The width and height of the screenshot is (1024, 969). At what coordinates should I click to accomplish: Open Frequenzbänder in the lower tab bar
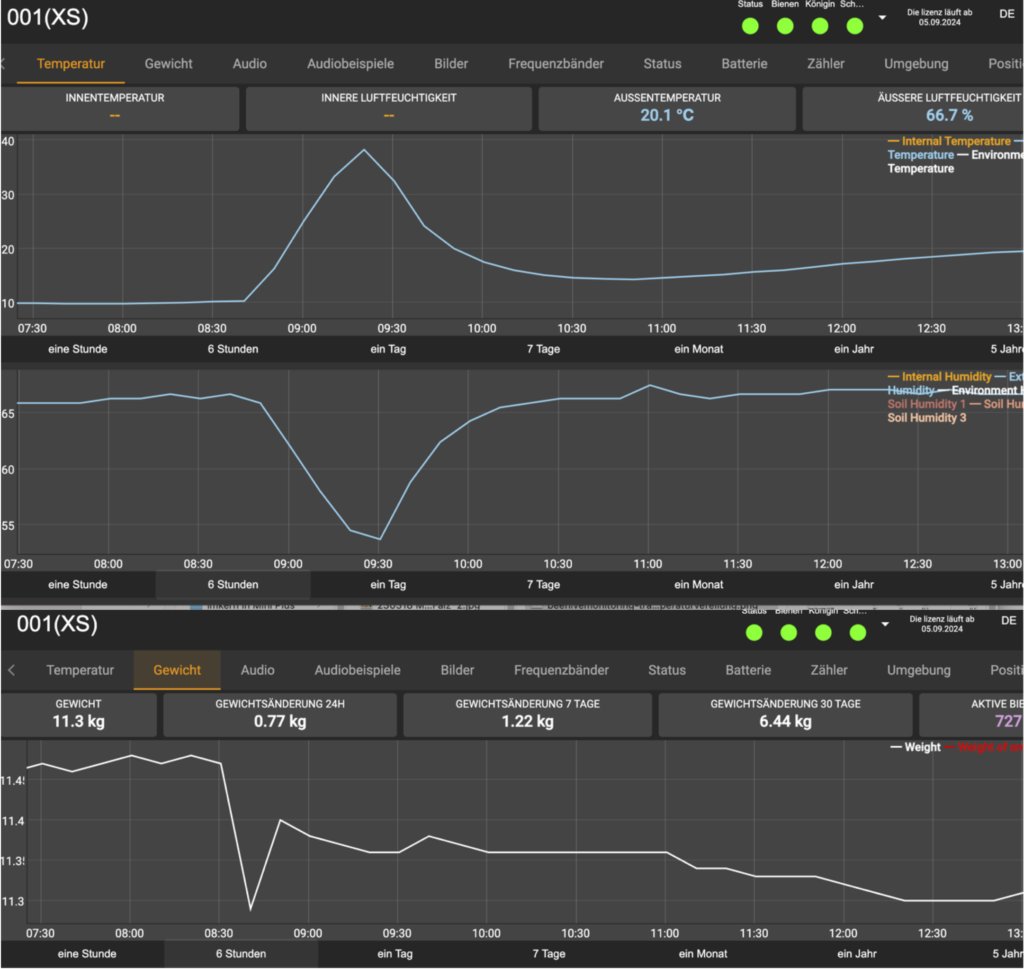pyautogui.click(x=561, y=670)
